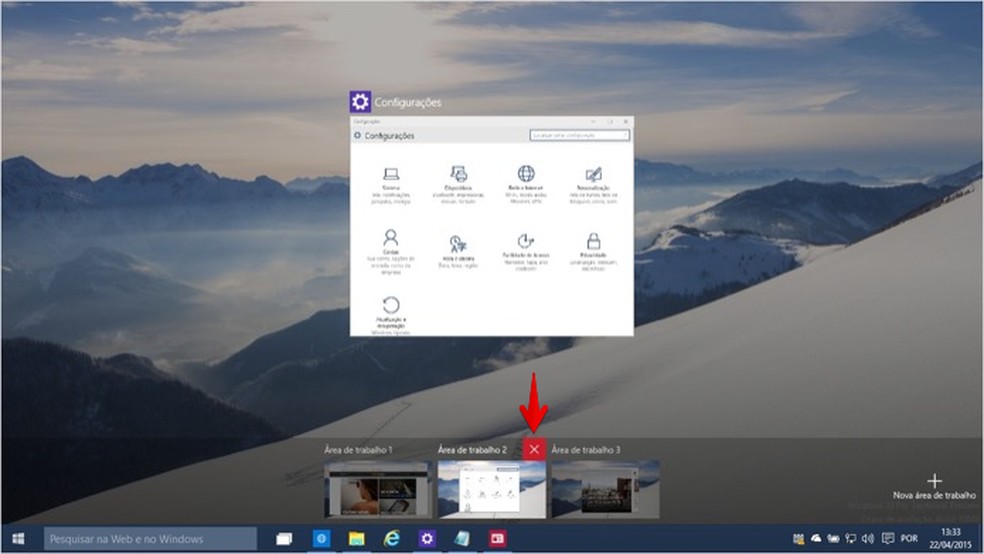984x554 pixels.
Task: Open File Explorer from the taskbar
Action: tap(356, 539)
